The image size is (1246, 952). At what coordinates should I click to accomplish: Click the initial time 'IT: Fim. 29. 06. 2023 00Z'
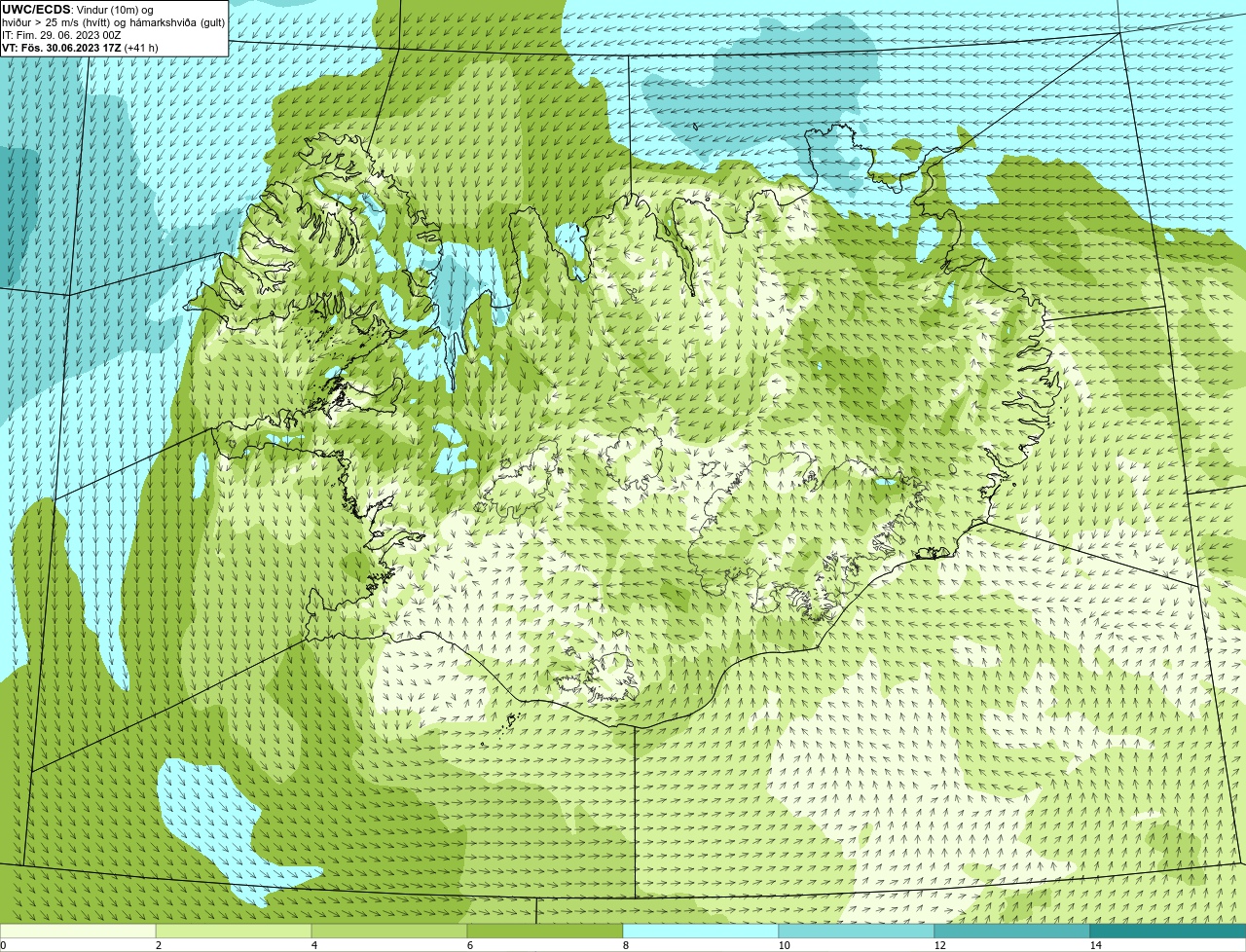coord(61,35)
